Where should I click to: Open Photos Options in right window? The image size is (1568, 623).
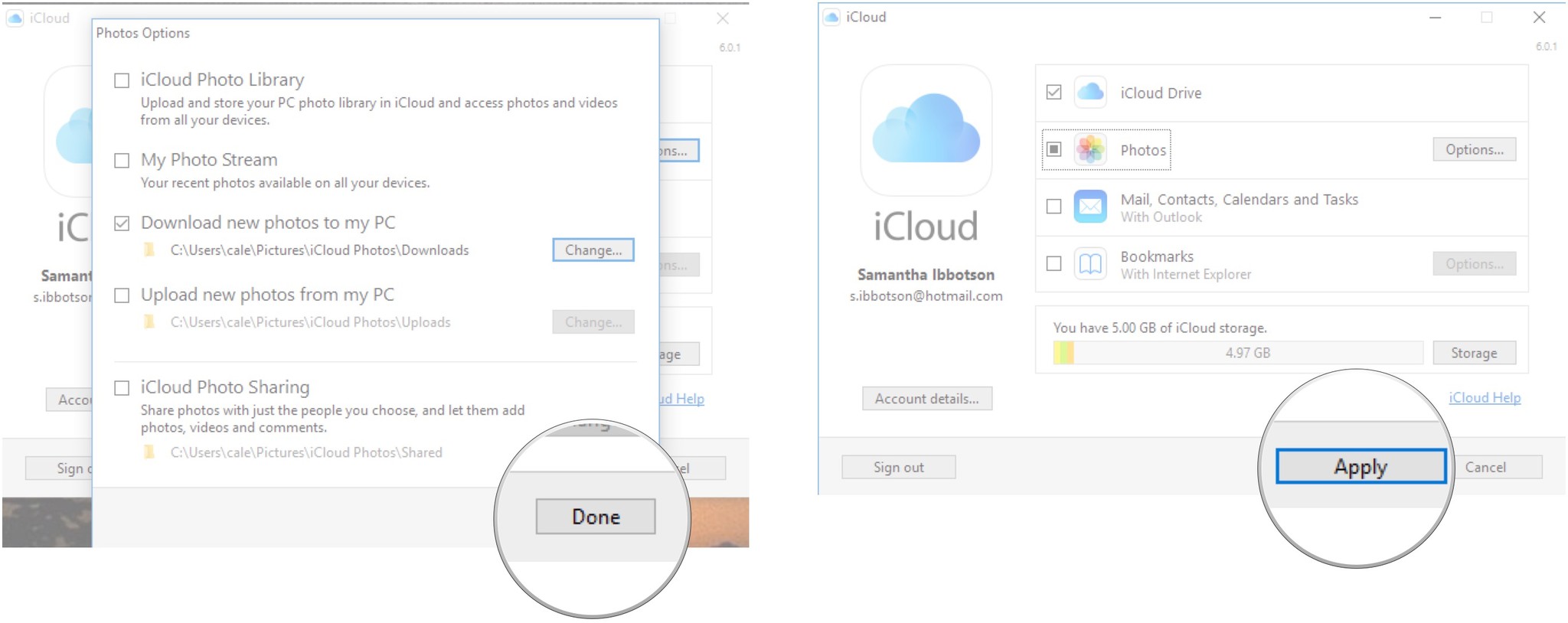click(x=1474, y=150)
